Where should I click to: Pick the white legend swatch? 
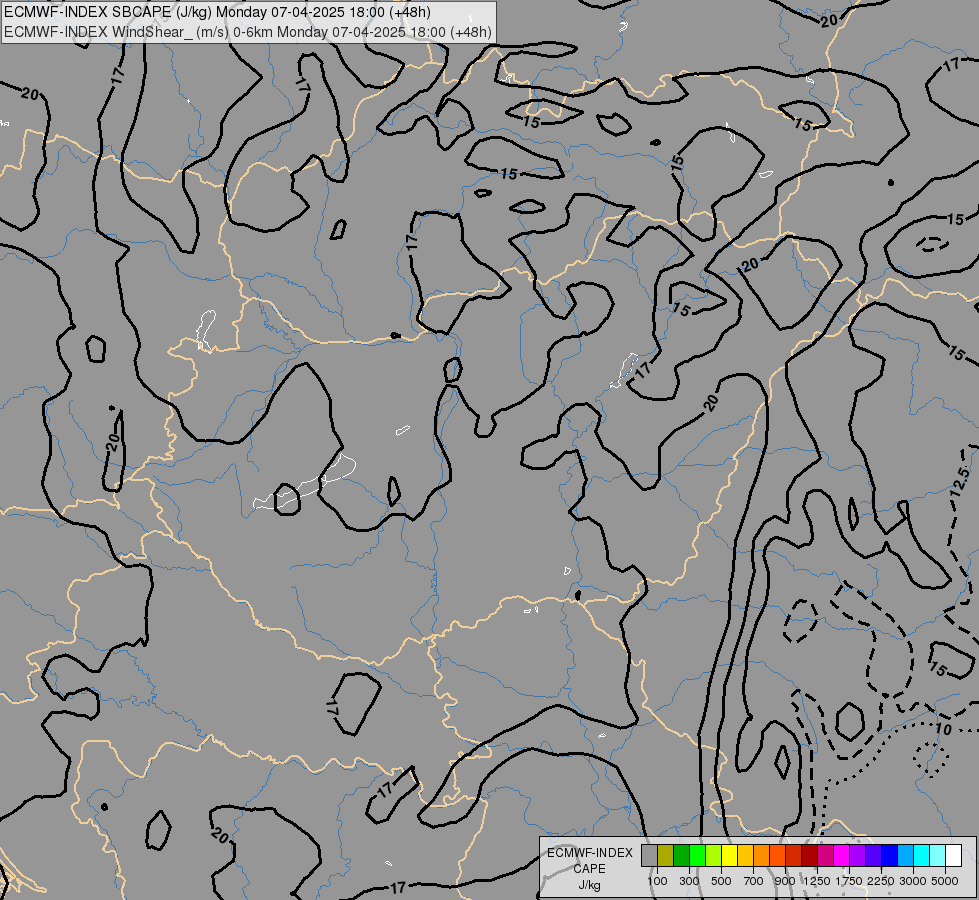pyautogui.click(x=953, y=855)
